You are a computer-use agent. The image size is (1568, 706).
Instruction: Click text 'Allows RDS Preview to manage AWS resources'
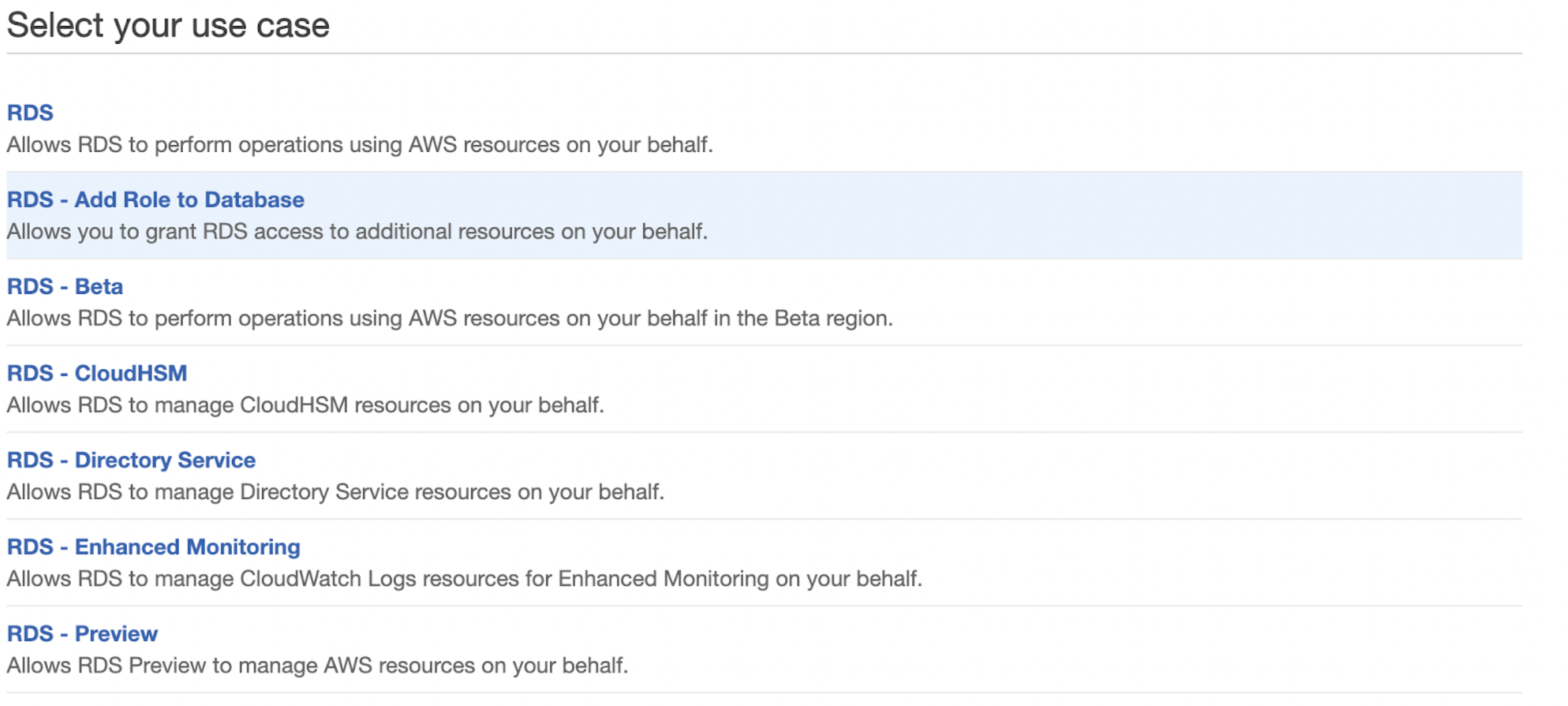[x=240, y=666]
